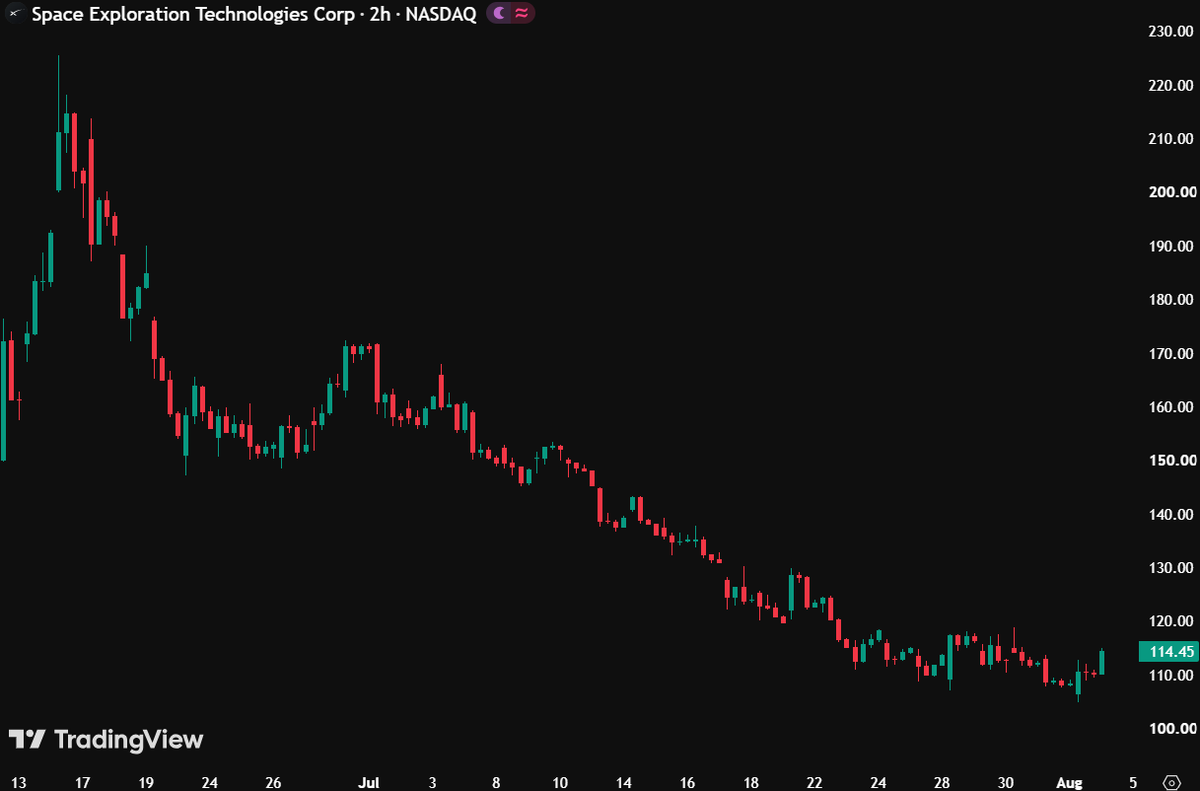The height and width of the screenshot is (791, 1200).
Task: Click the SpaceX symbol logo icon
Action: click(x=15, y=15)
